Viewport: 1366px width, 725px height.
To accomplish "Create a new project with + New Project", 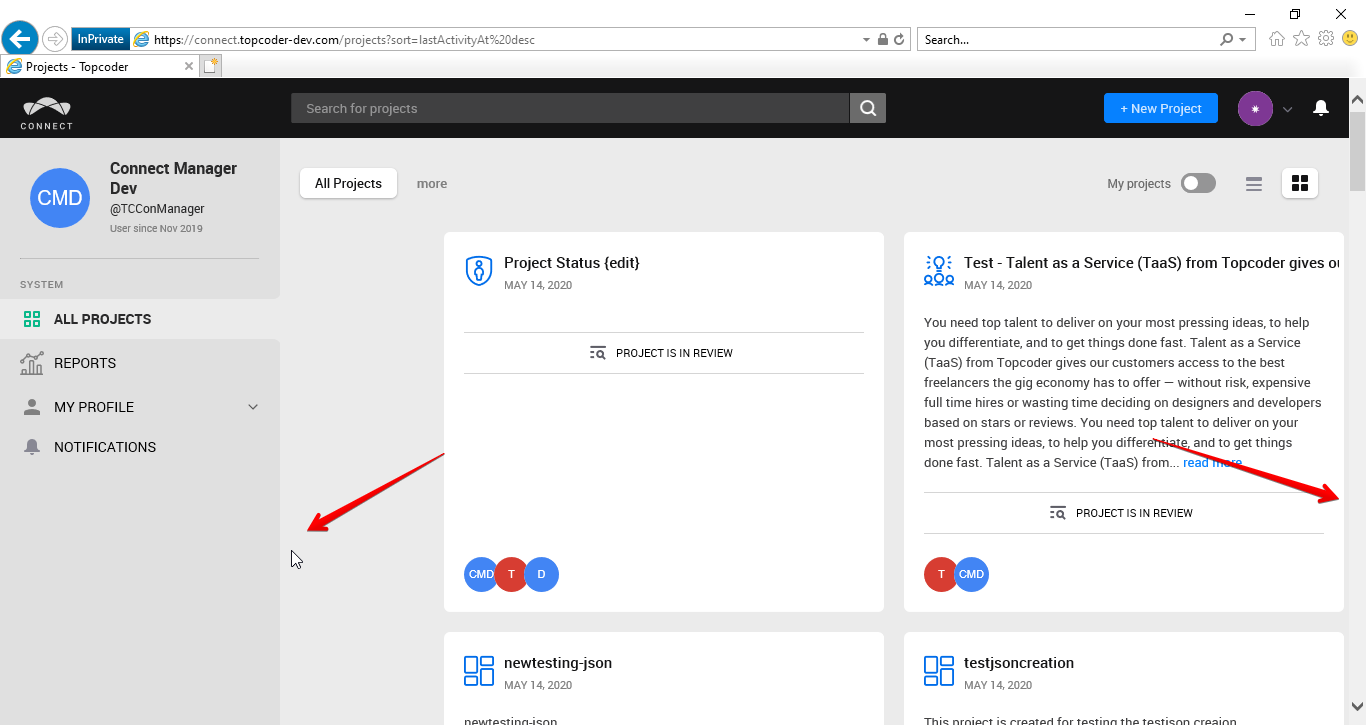I will [x=1161, y=108].
